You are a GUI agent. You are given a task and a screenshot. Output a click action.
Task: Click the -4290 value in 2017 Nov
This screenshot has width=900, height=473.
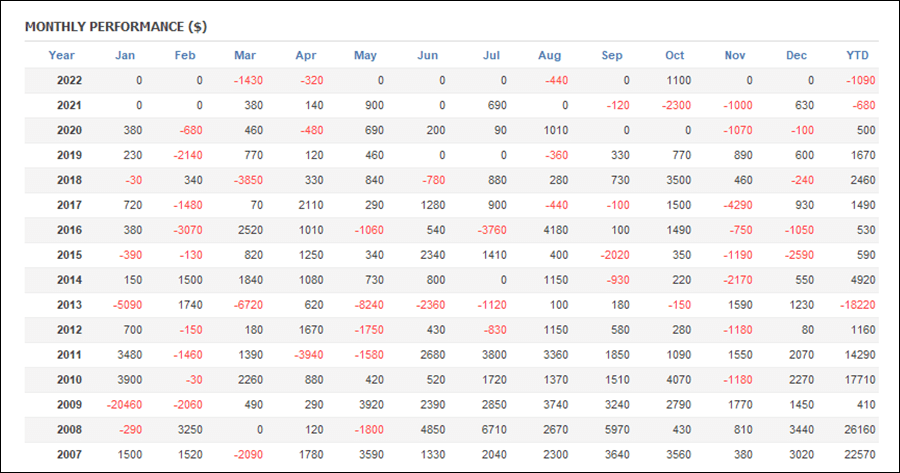tap(738, 205)
